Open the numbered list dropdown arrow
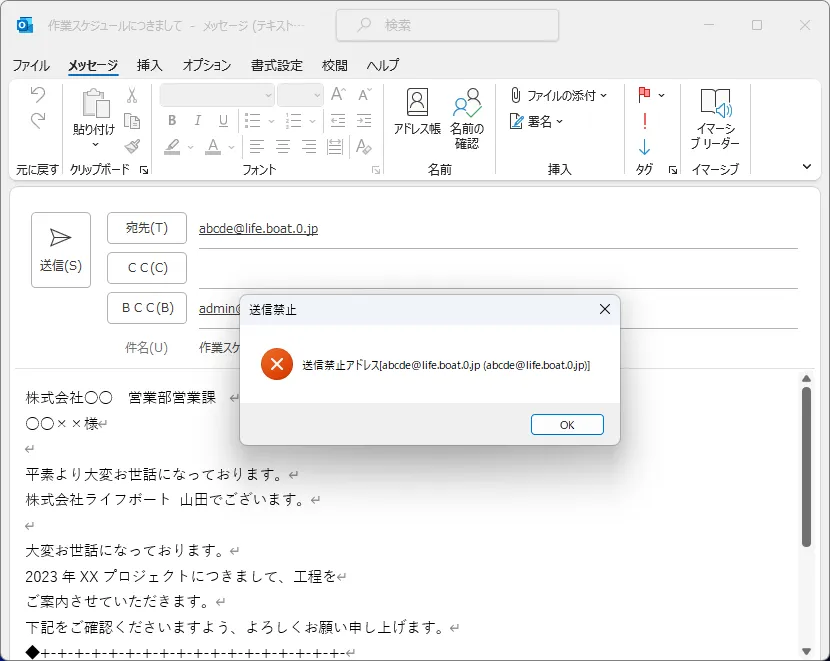Viewport: 830px width, 661px height. click(x=312, y=121)
